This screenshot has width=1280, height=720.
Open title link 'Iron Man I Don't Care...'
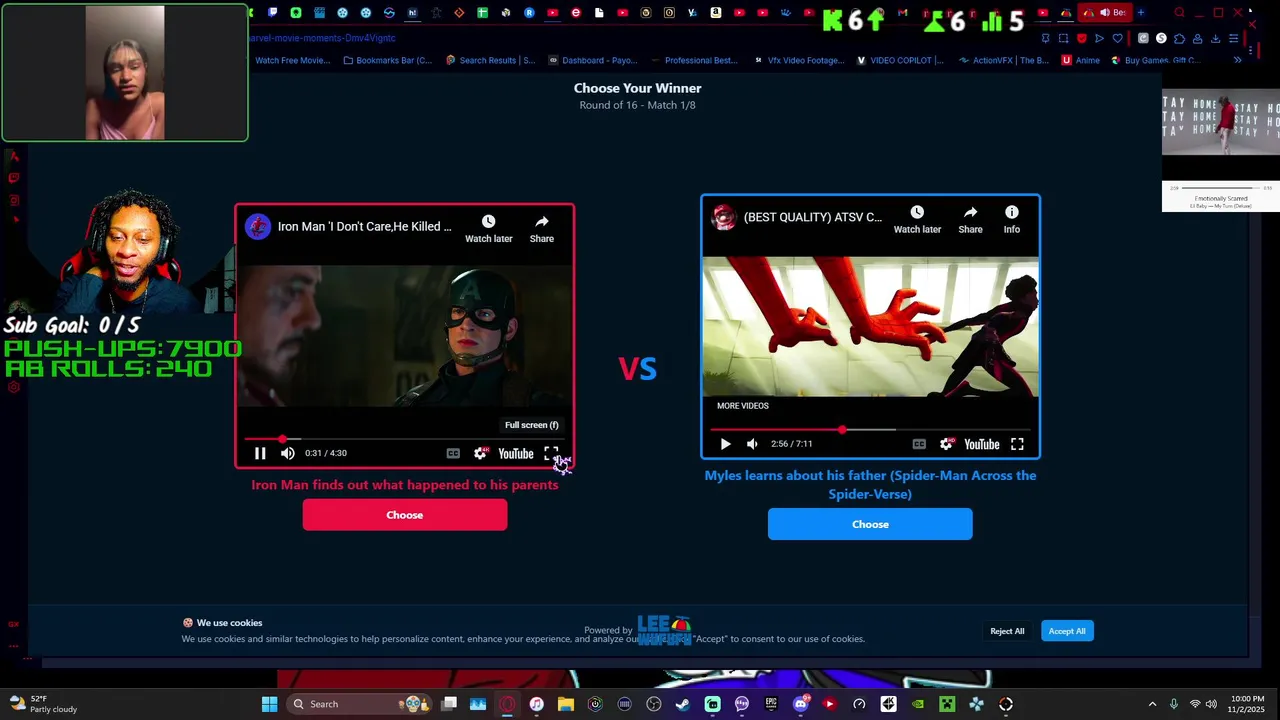point(364,227)
